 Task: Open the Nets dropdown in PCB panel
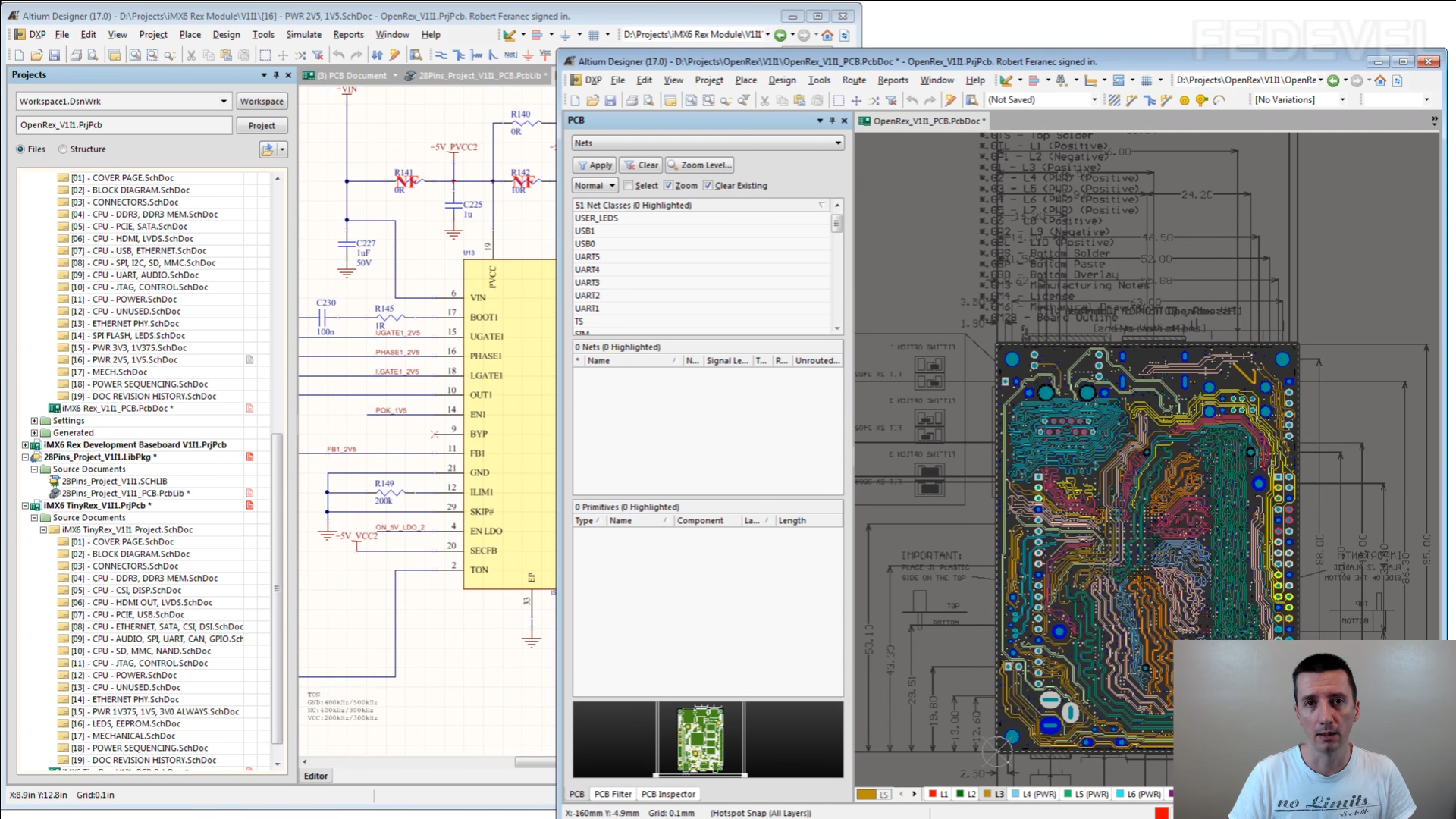(838, 143)
